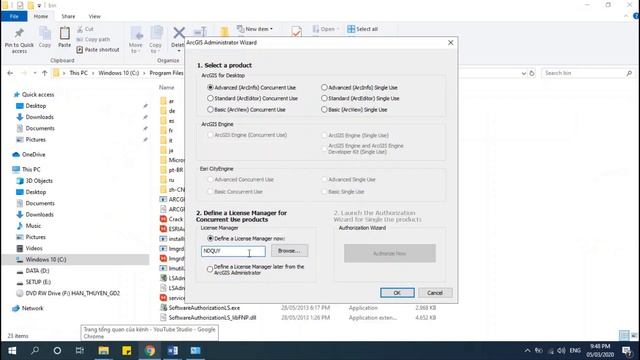This screenshot has height=360, width=640.
Task: Select Define a License Manager later option
Action: click(210, 269)
